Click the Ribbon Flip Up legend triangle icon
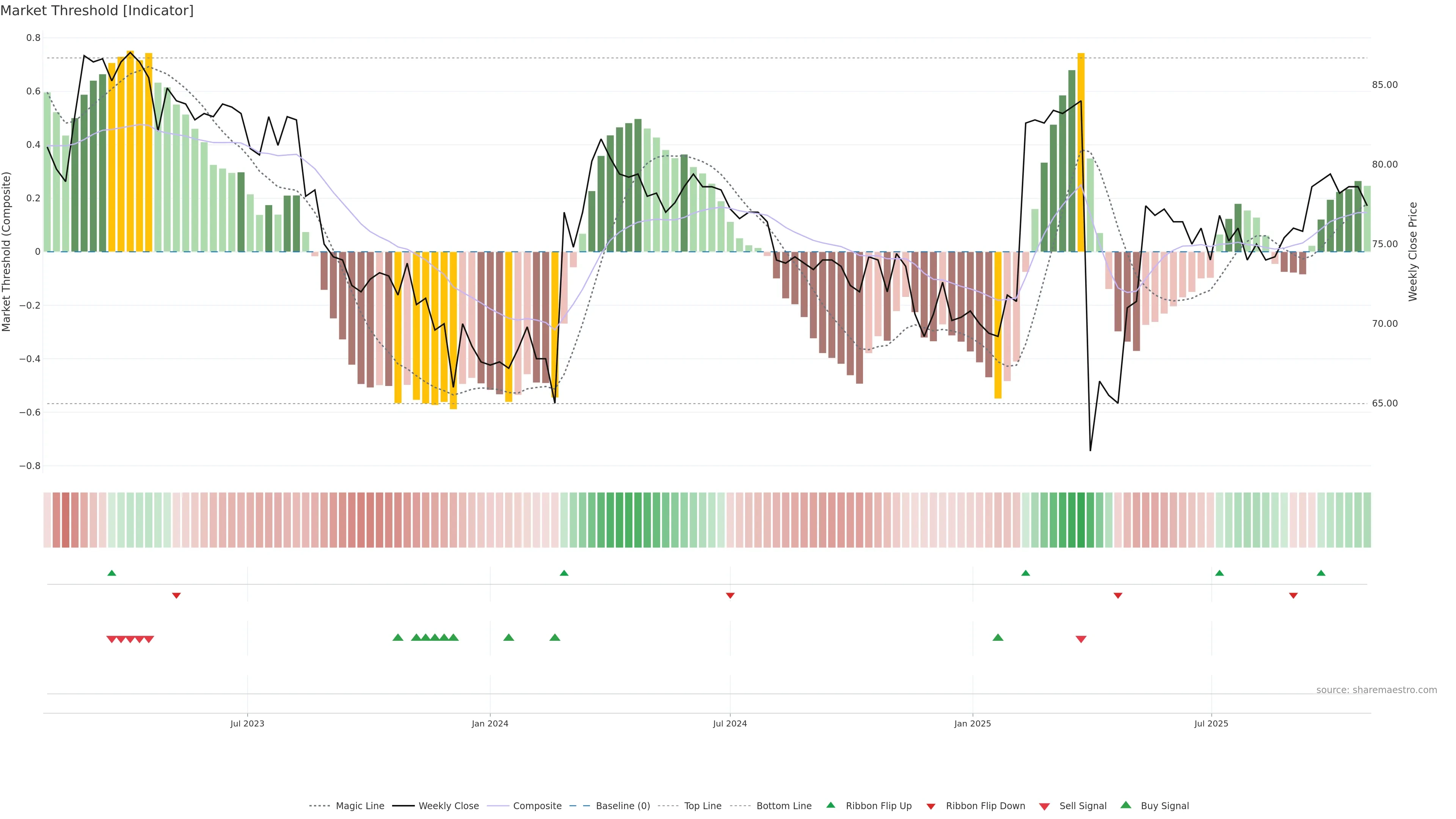 tap(830, 805)
